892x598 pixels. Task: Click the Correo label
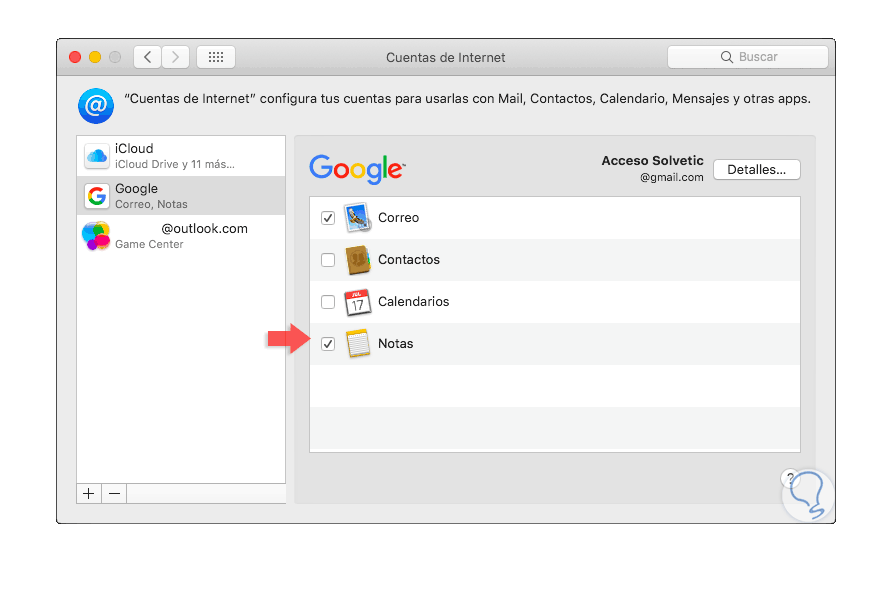[398, 218]
